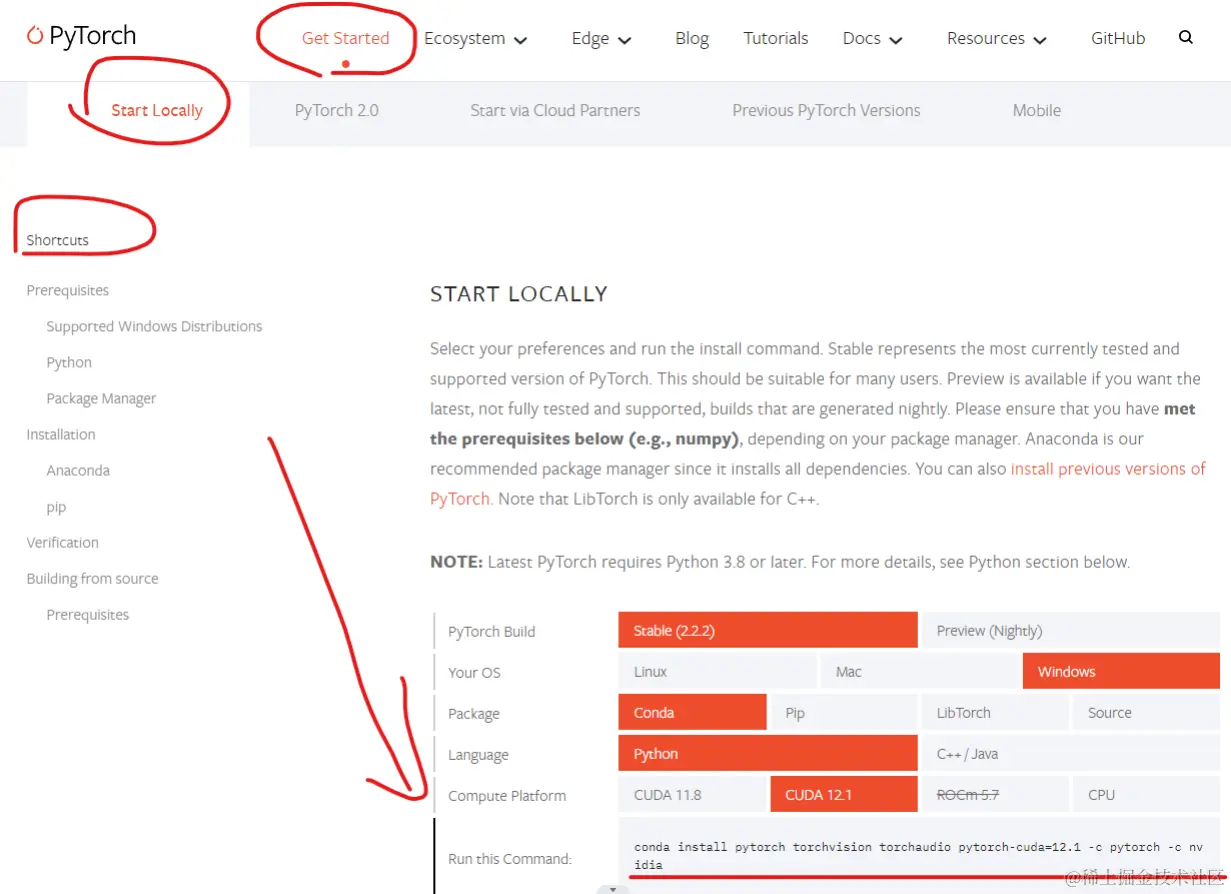Click the Shortcuts sidebar heading

[57, 240]
